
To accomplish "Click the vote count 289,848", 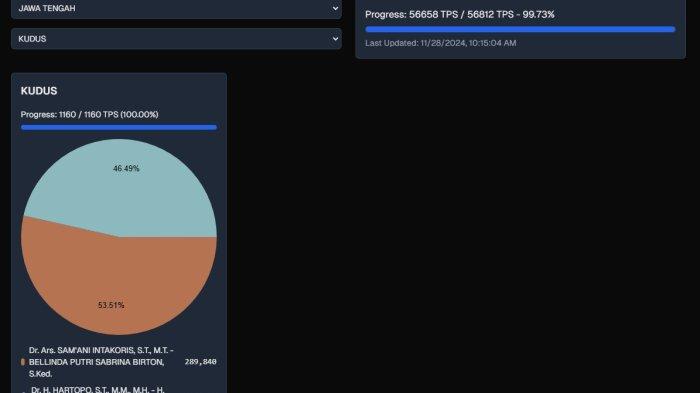I will [200, 362].
